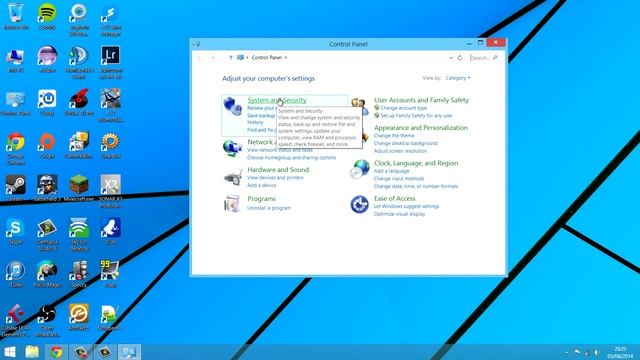Open the Focus Magic desktop shortcut
The width and height of the screenshot is (640, 360).
pos(47,274)
